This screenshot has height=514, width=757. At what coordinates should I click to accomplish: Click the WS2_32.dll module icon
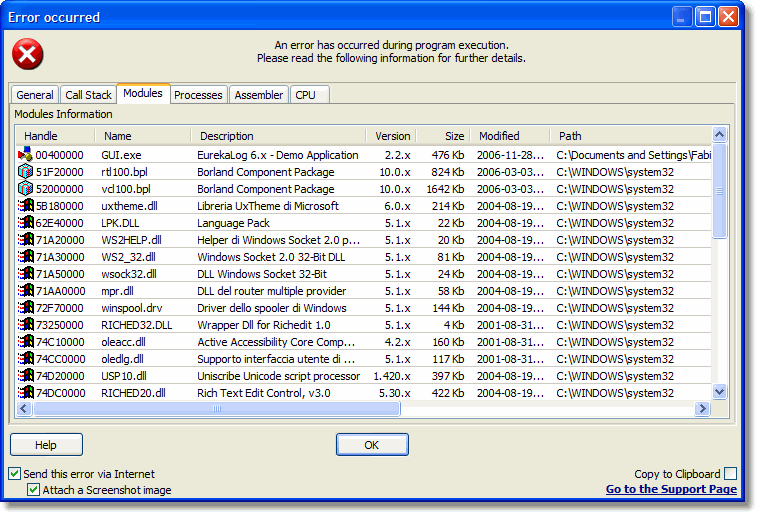(26, 257)
